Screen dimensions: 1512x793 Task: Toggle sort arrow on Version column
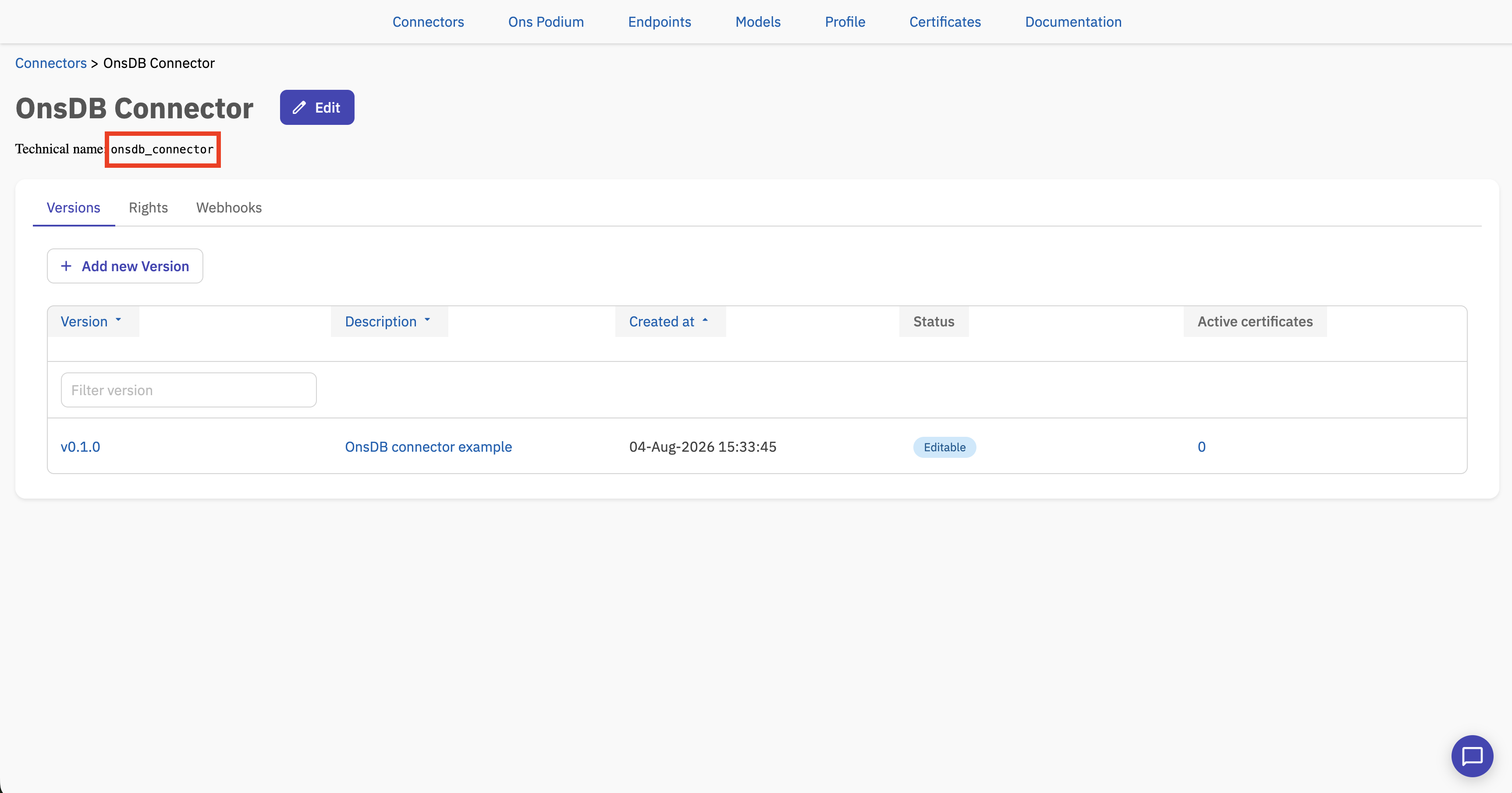coord(118,320)
